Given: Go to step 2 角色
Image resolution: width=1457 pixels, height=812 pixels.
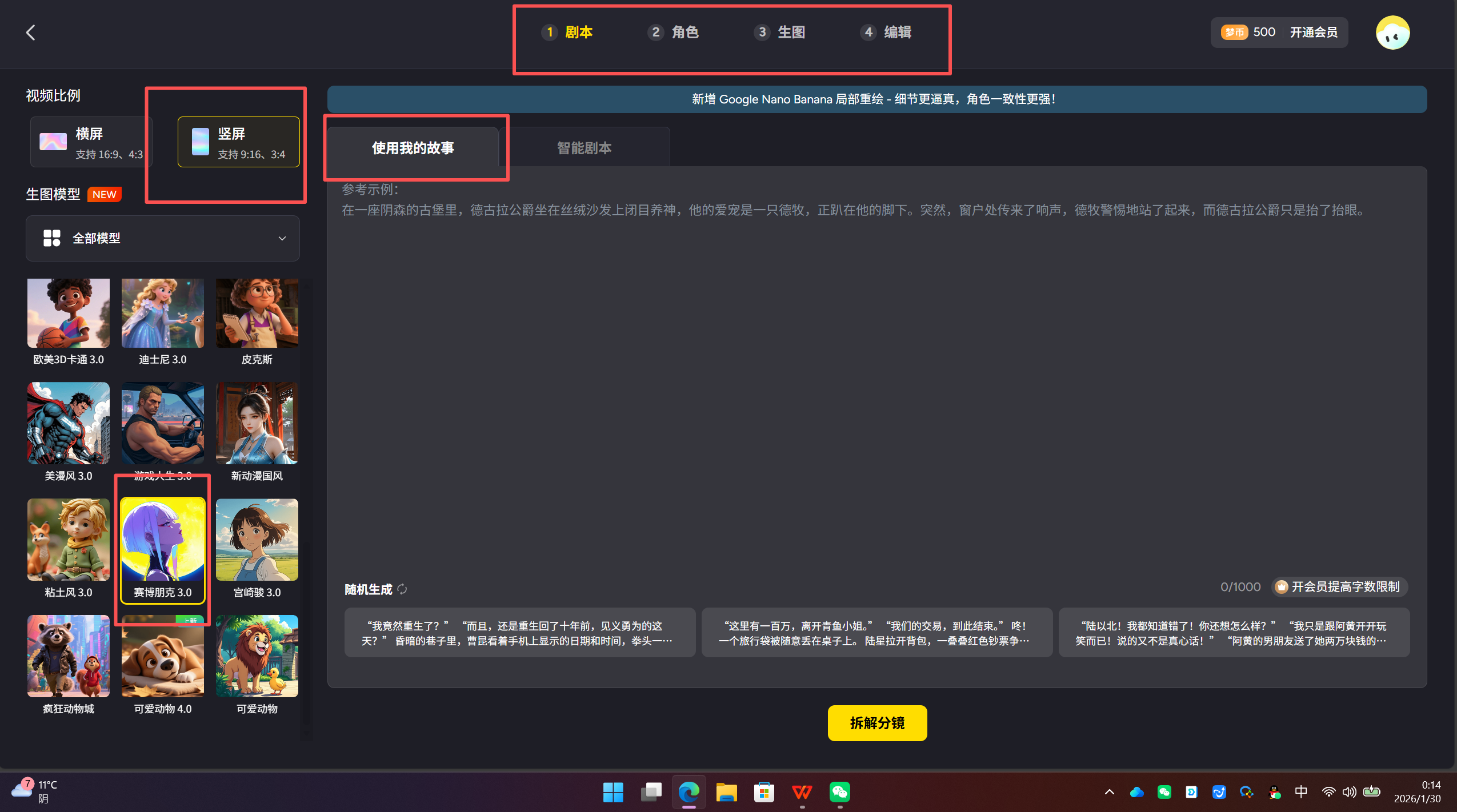Looking at the screenshot, I should click(x=673, y=33).
